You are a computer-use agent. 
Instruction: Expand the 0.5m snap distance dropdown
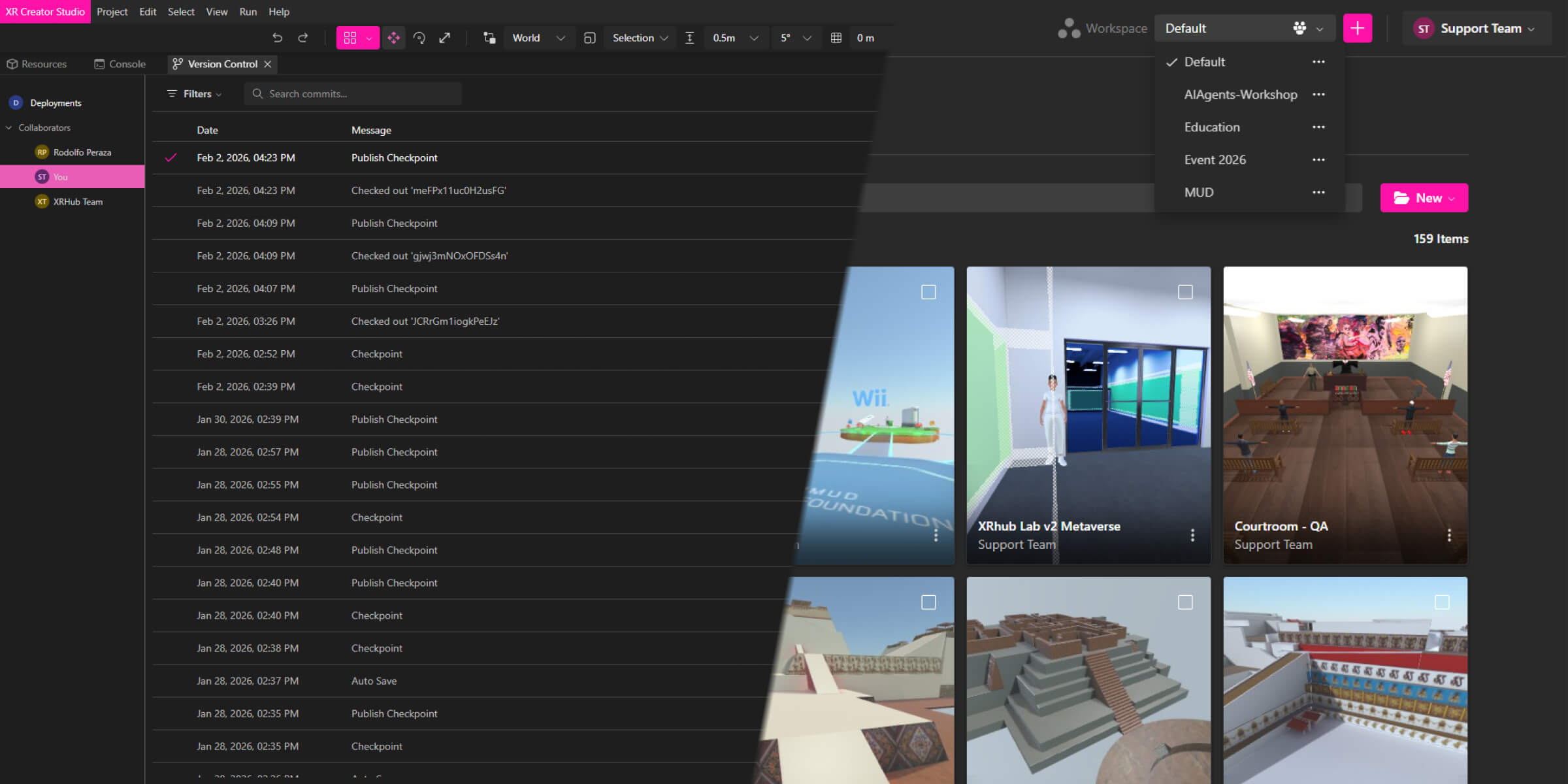tap(736, 38)
